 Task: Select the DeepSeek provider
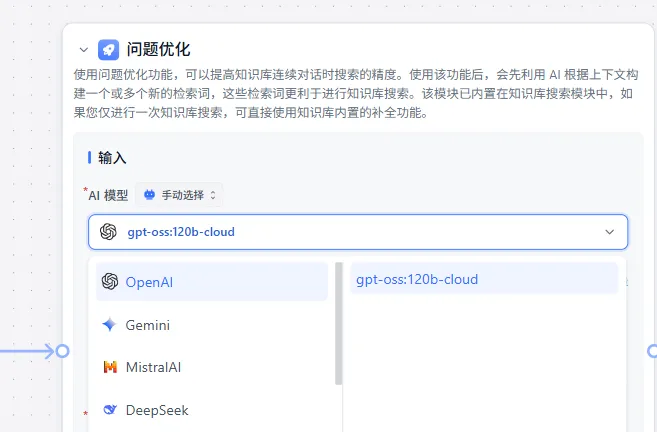[212, 410]
